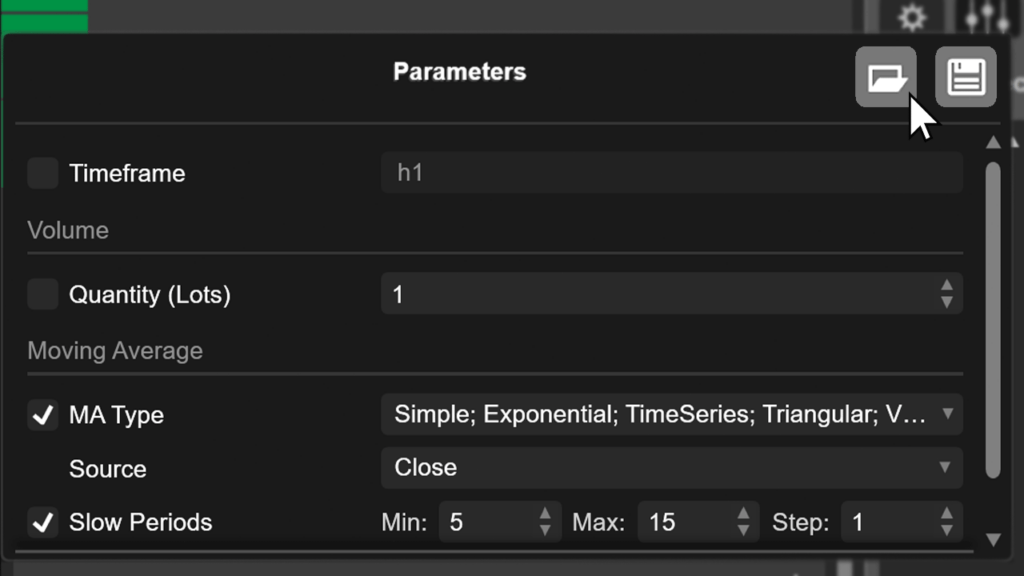The height and width of the screenshot is (576, 1024).
Task: Open settings gear icon above the panel
Action: 911,17
